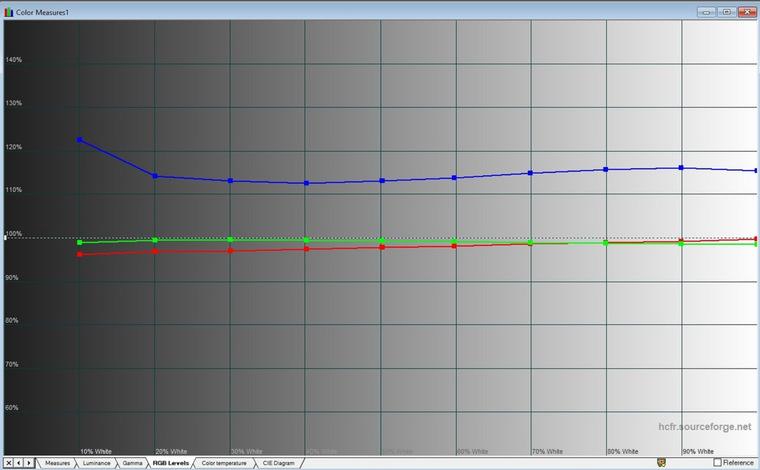Screen dimensions: 760x470
Task: Select red data point at 10% White
Action: click(x=79, y=254)
